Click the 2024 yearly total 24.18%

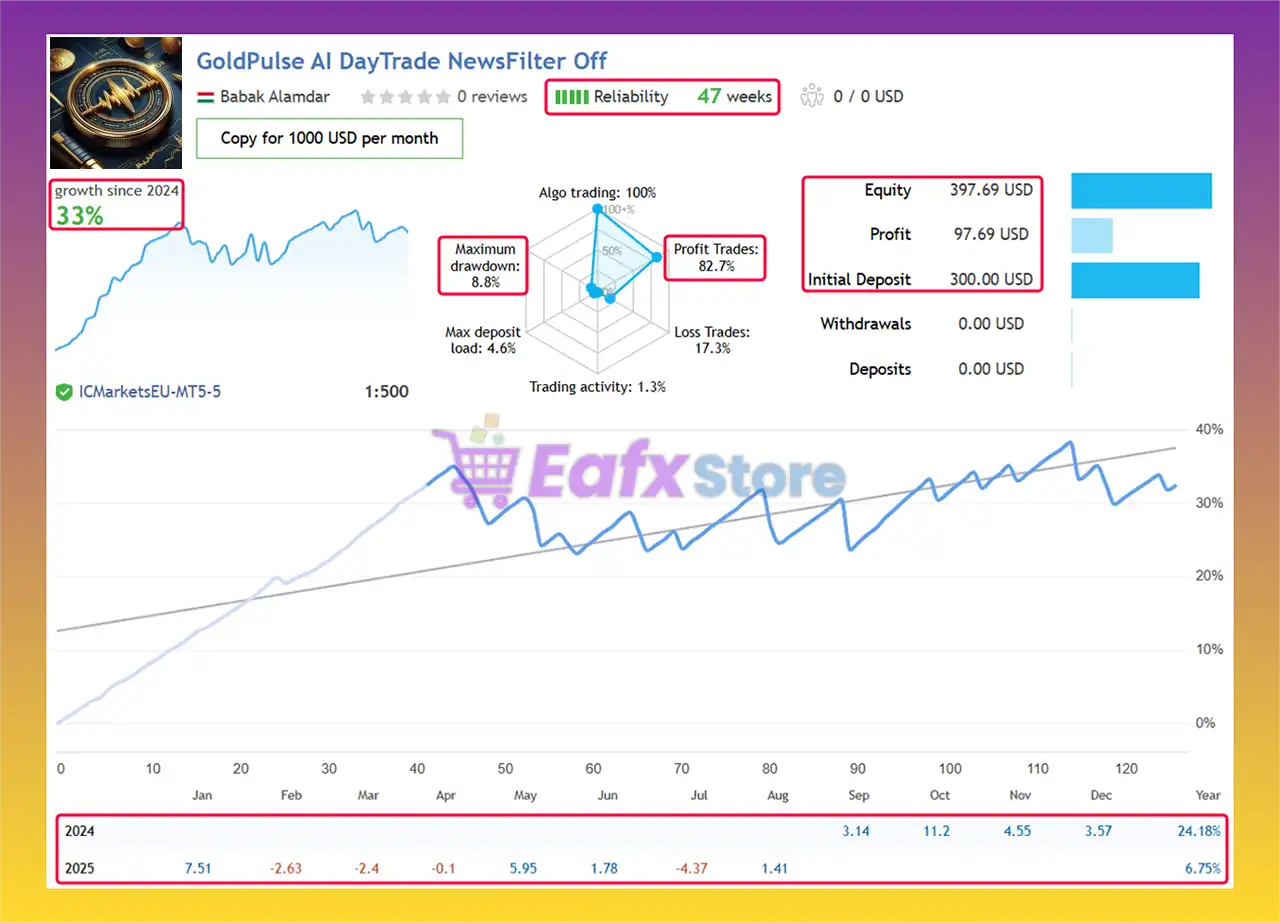click(1198, 831)
